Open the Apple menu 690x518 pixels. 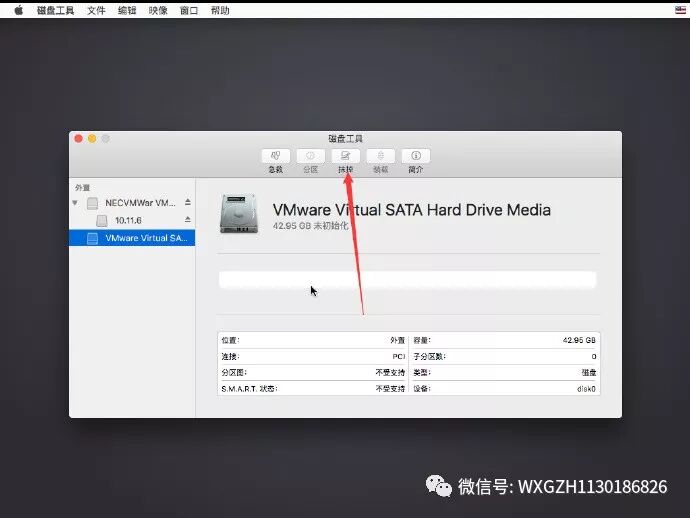click(x=18, y=10)
